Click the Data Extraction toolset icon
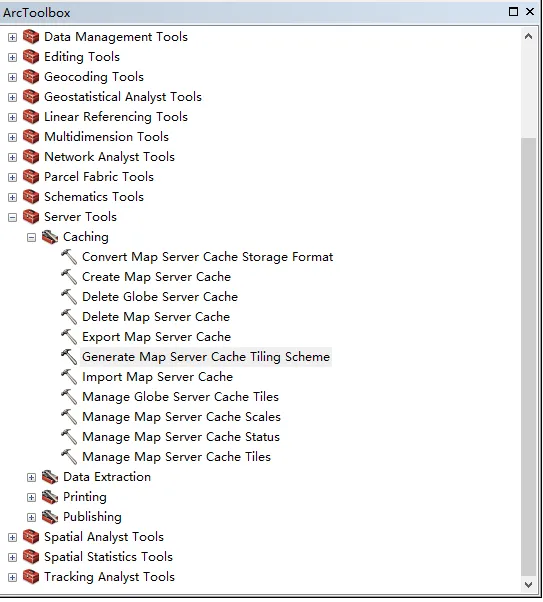This screenshot has height=602, width=543. click(x=50, y=477)
